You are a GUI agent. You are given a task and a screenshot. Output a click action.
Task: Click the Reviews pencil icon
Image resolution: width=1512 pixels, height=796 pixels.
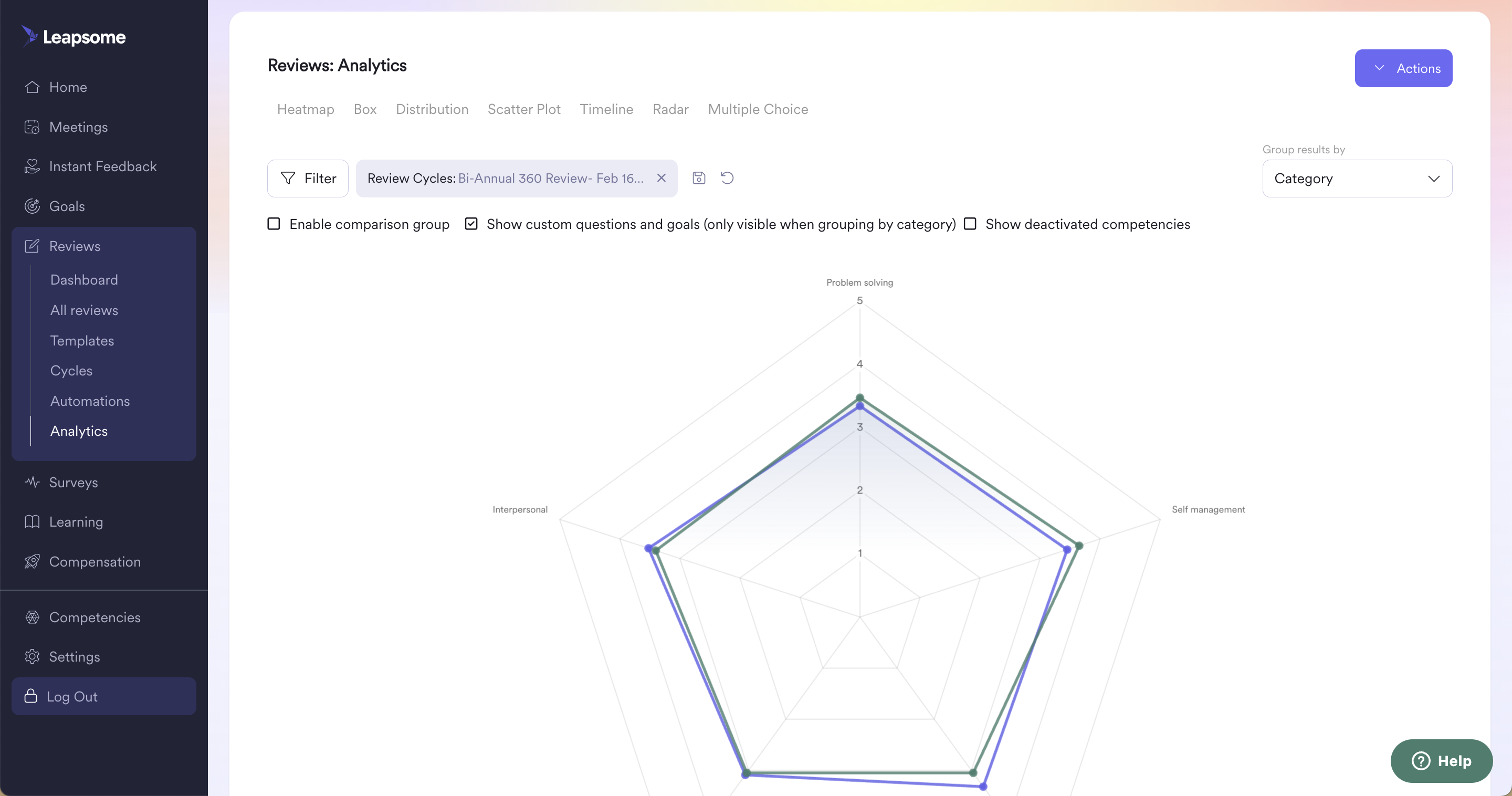(x=32, y=246)
